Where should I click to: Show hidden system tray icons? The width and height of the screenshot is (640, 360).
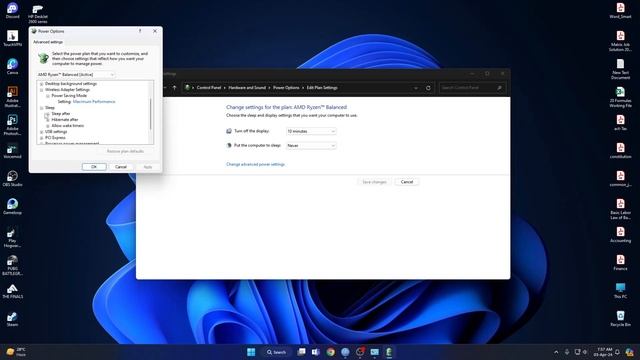(556, 352)
